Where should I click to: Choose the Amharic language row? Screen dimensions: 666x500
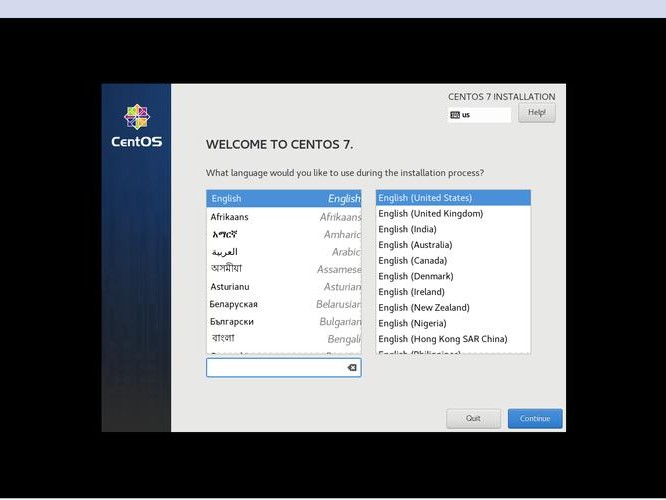coord(284,234)
